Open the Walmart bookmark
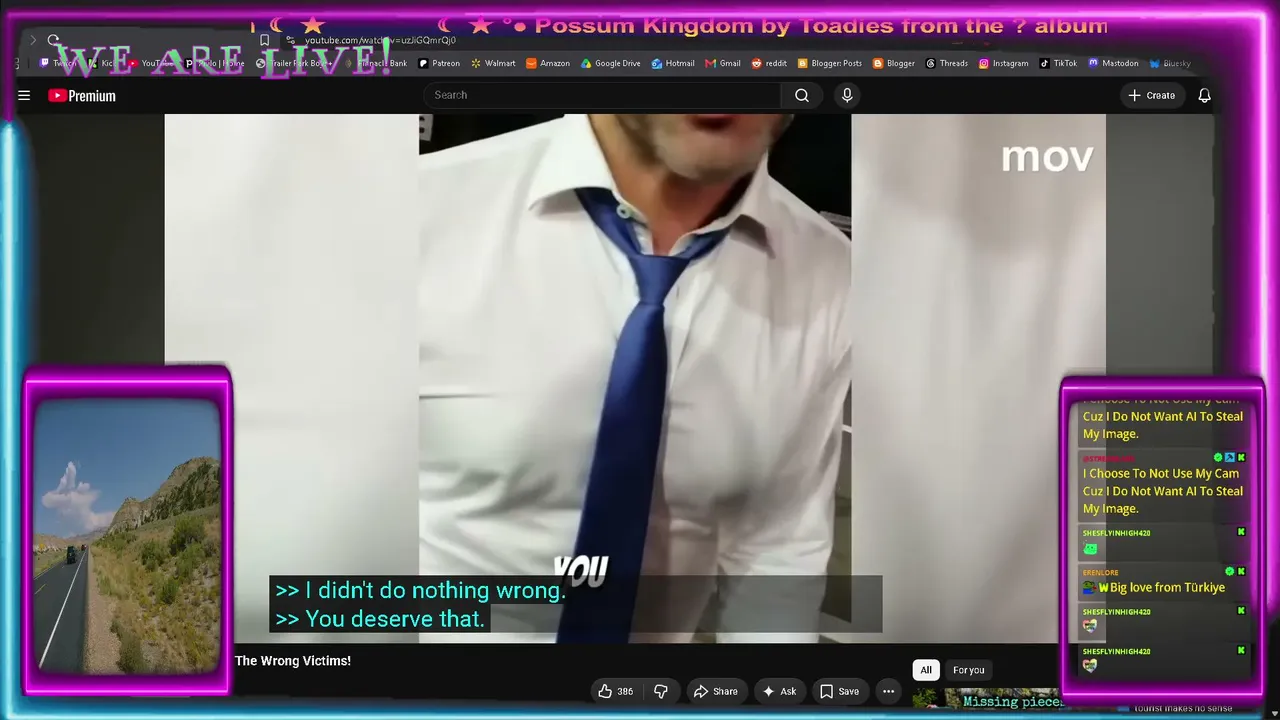The height and width of the screenshot is (720, 1280). pos(493,63)
